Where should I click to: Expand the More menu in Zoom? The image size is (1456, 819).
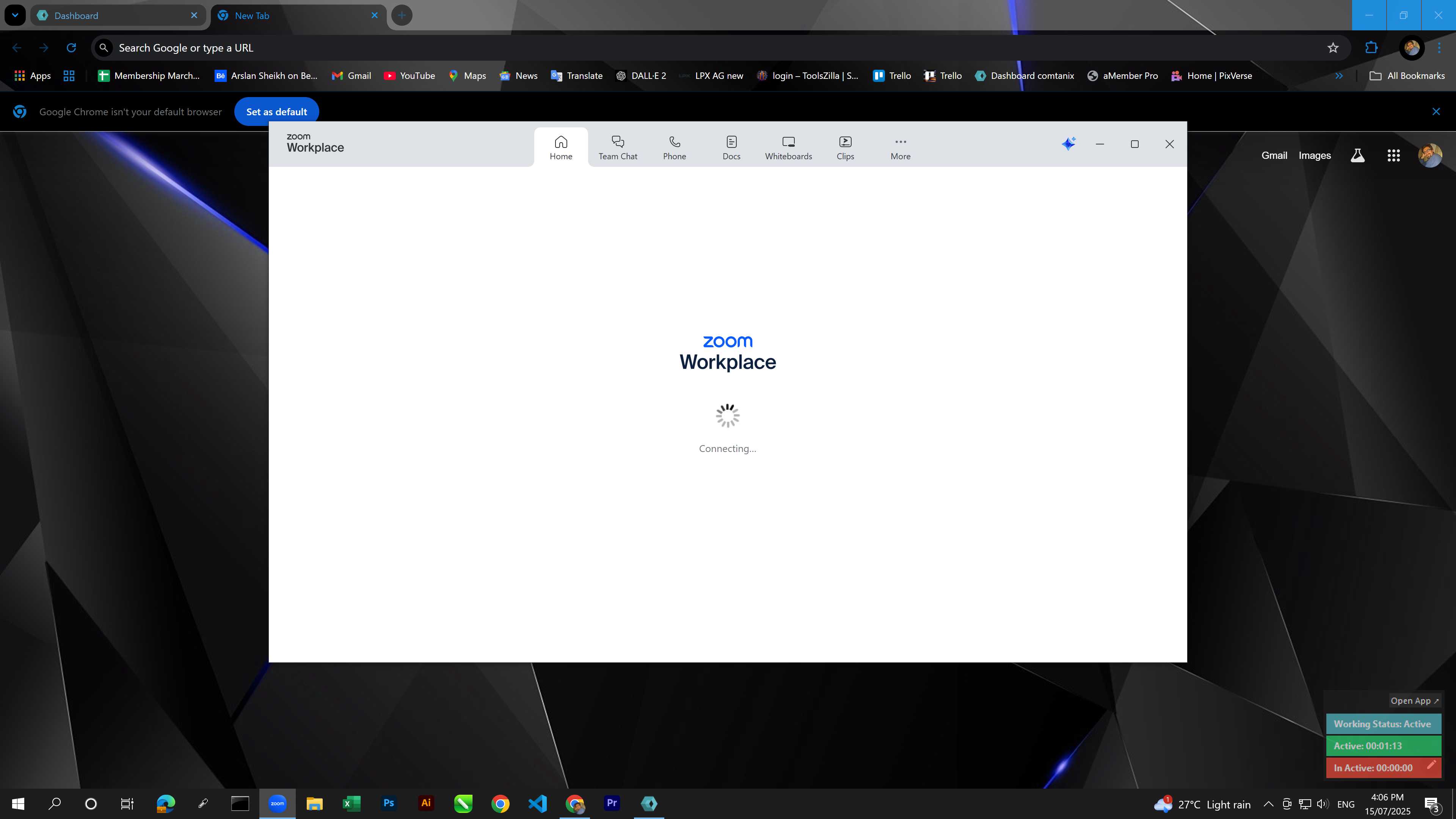(x=901, y=147)
